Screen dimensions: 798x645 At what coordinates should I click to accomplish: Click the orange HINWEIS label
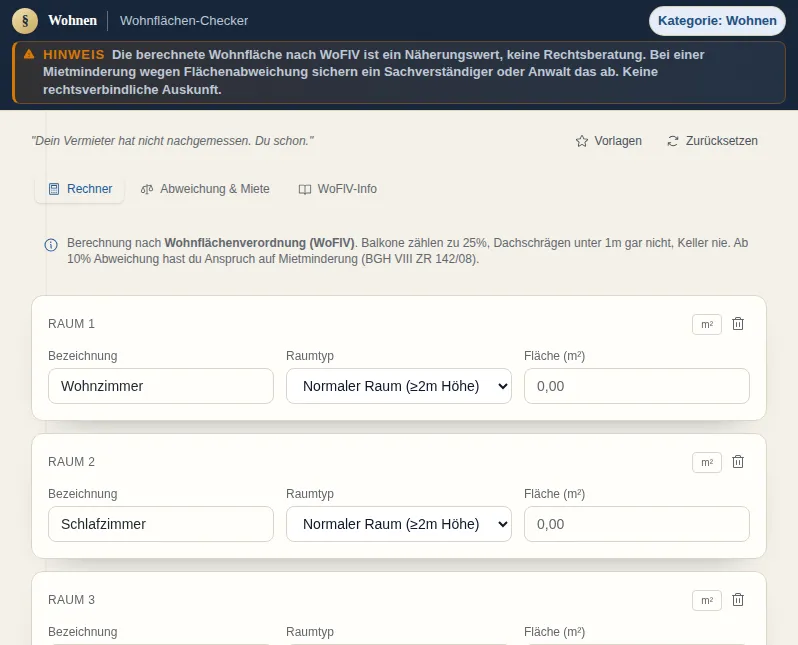click(74, 54)
